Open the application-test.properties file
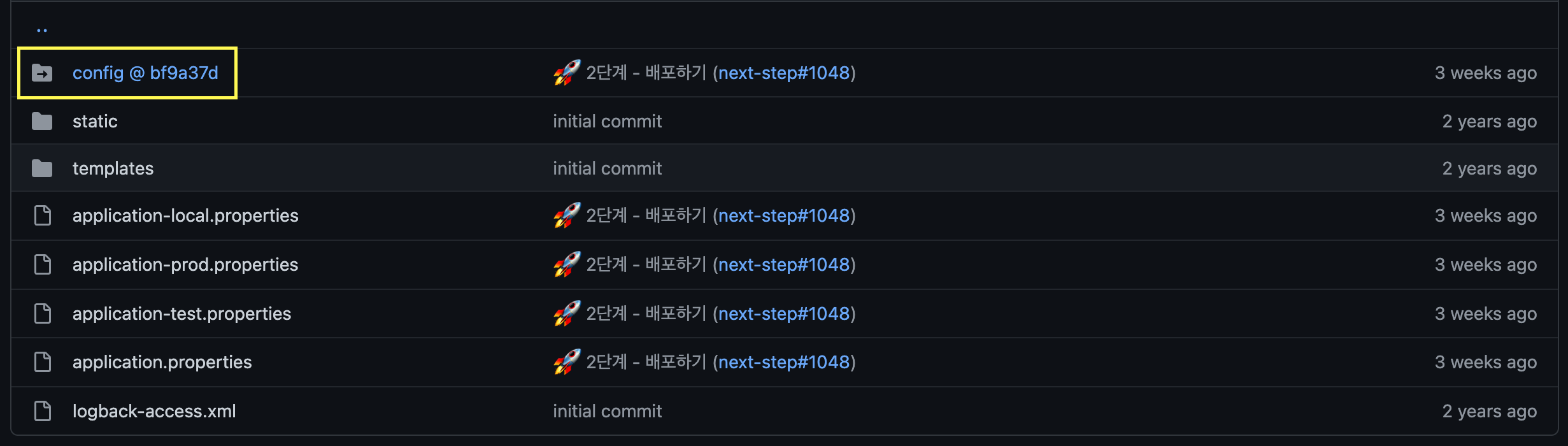Image resolution: width=1568 pixels, height=446 pixels. click(x=182, y=313)
